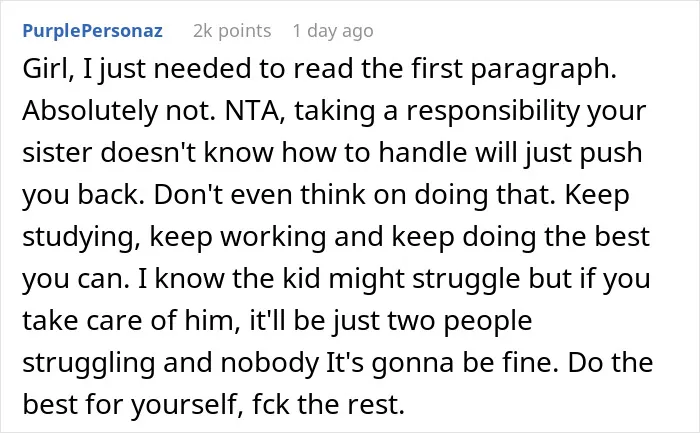
Task: Click the word "studying," in the comment
Action: pos(82,237)
